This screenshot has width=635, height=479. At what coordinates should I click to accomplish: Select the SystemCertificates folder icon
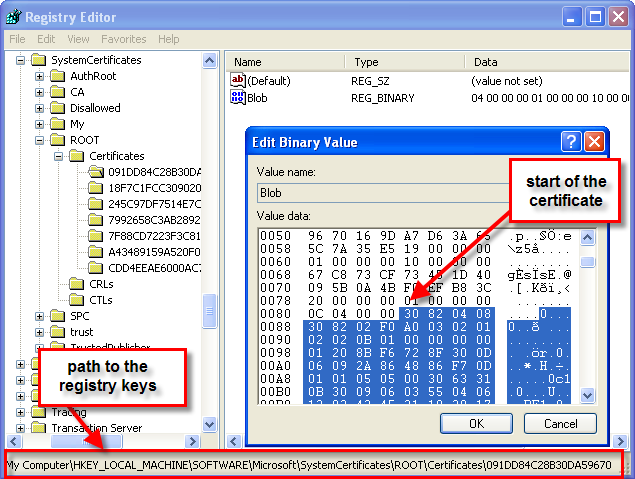pyautogui.click(x=40, y=60)
